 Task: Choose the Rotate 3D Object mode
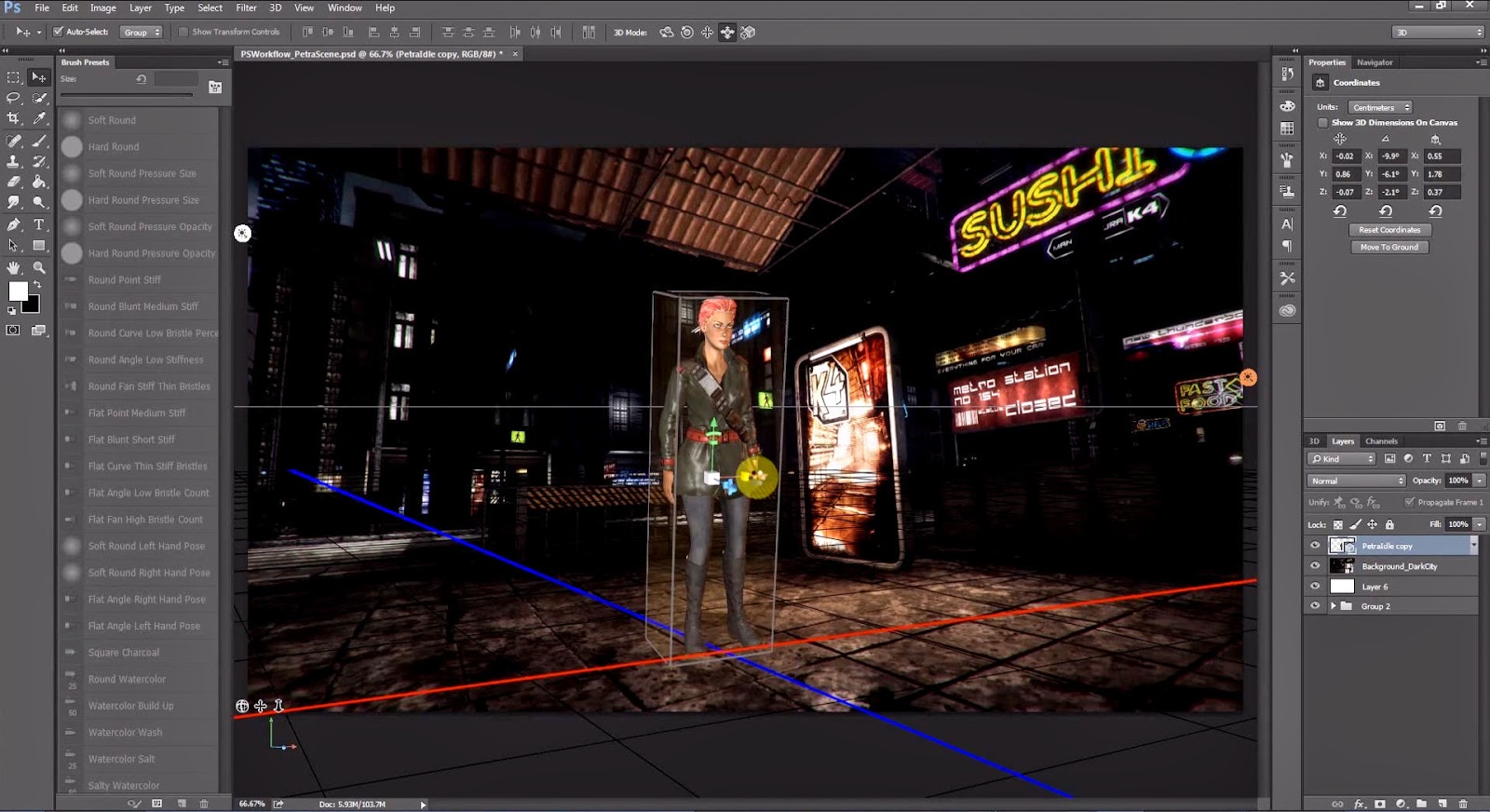pos(667,32)
